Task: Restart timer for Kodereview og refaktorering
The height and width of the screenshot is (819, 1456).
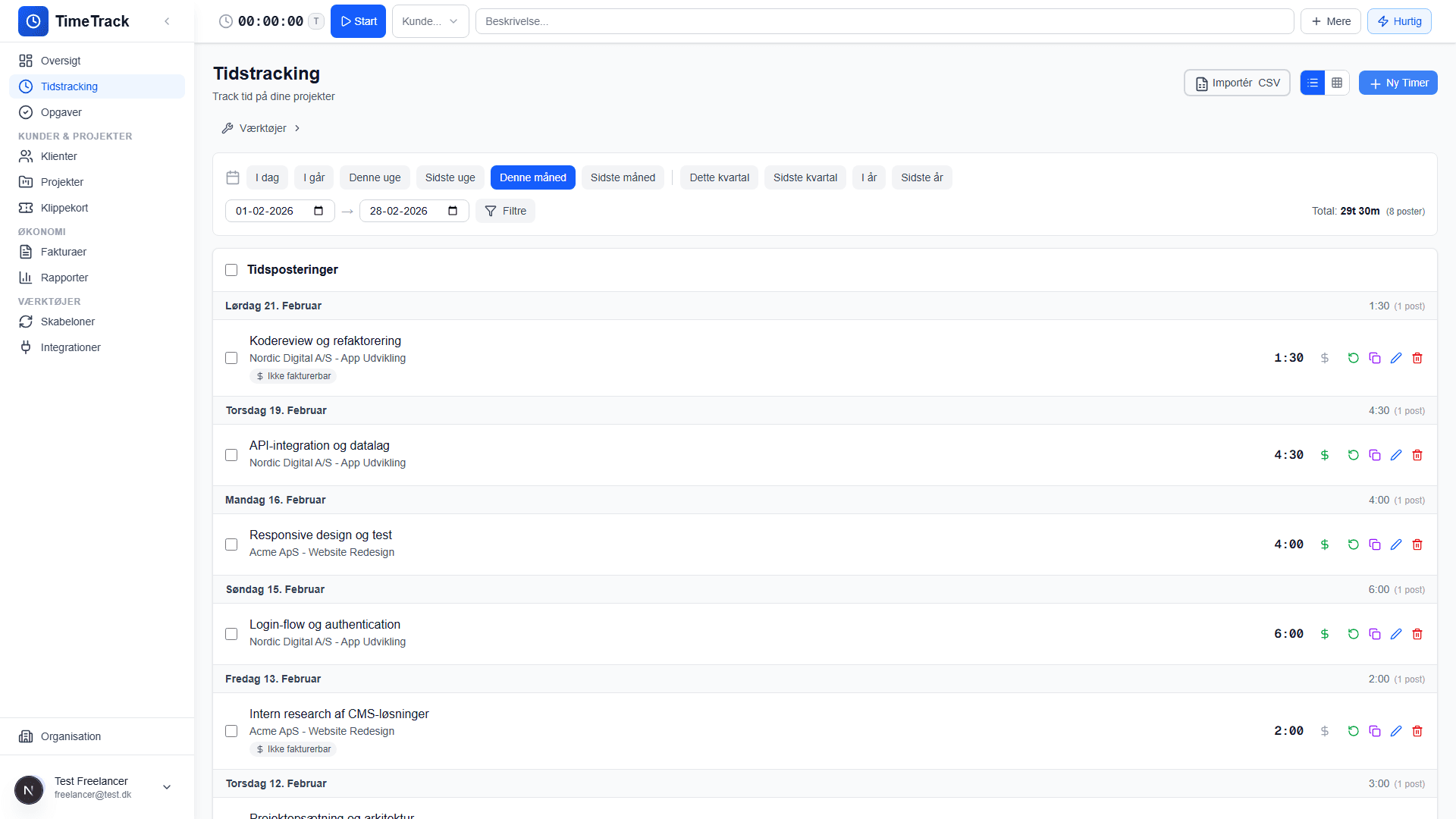Action: [1353, 358]
